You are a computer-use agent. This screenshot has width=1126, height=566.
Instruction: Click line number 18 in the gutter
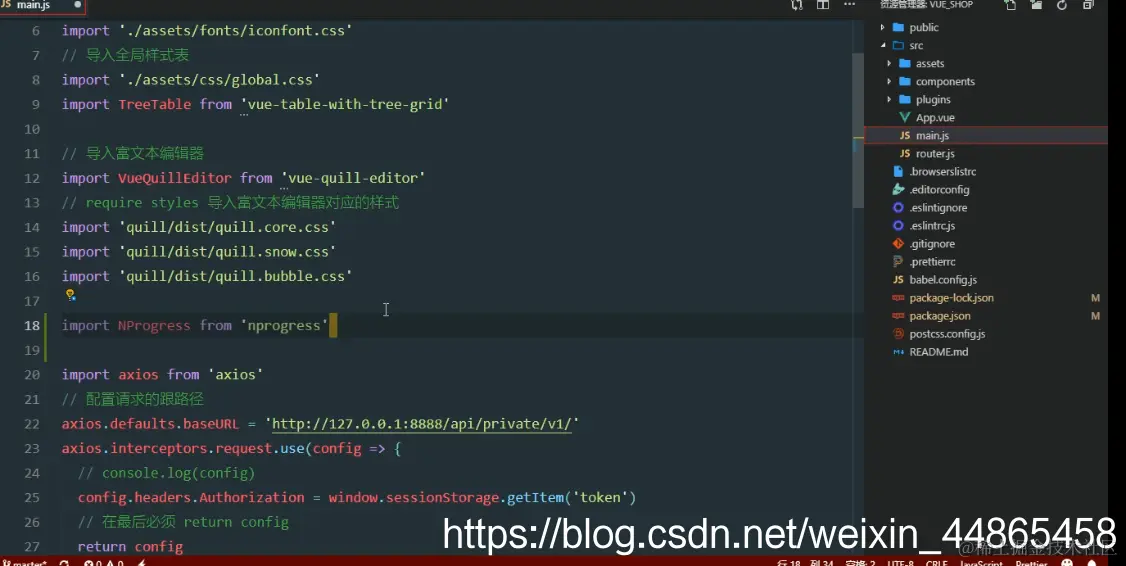pyautogui.click(x=32, y=325)
